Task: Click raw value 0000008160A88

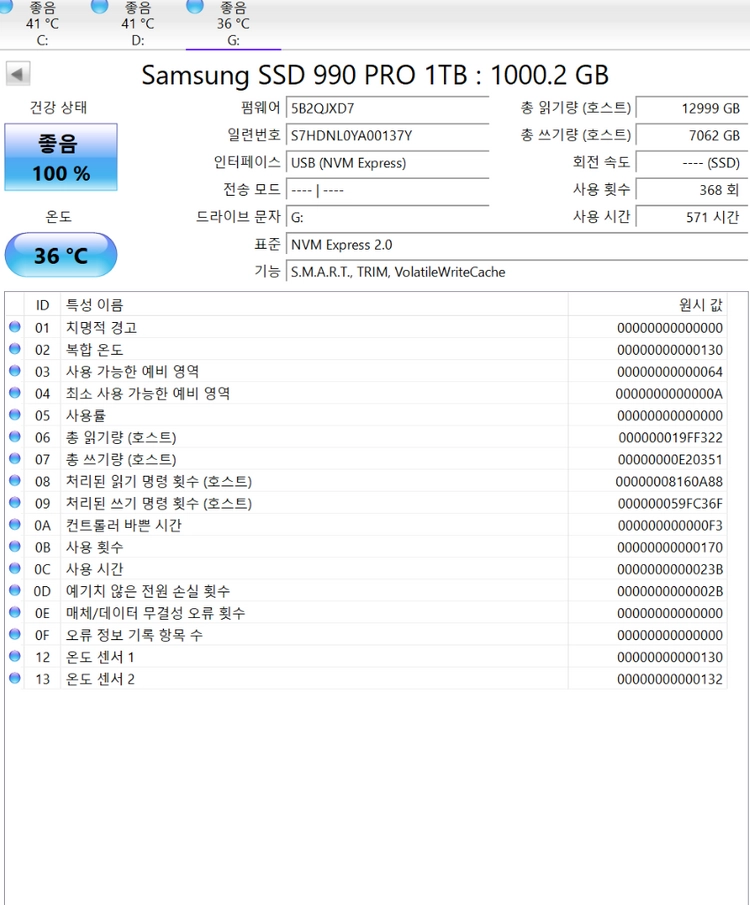Action: click(669, 481)
